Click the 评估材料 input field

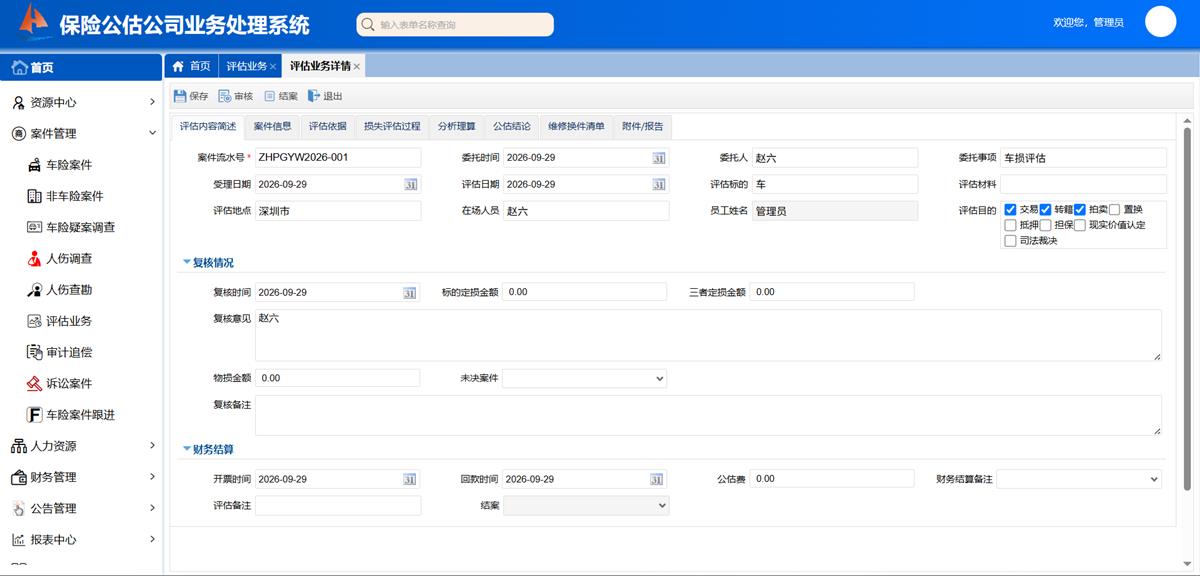coord(1083,184)
